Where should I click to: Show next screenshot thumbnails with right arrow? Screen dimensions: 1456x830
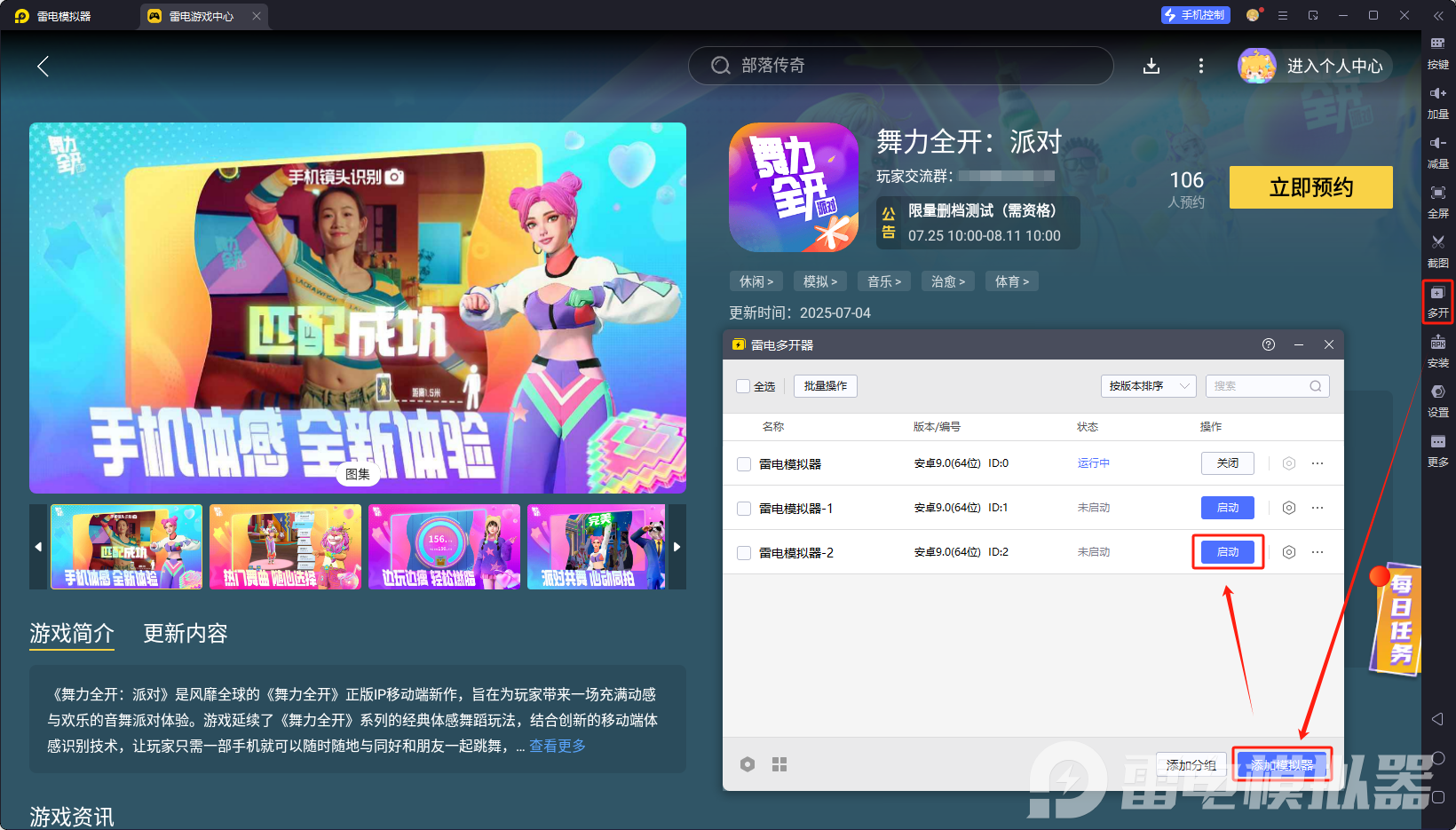677,547
